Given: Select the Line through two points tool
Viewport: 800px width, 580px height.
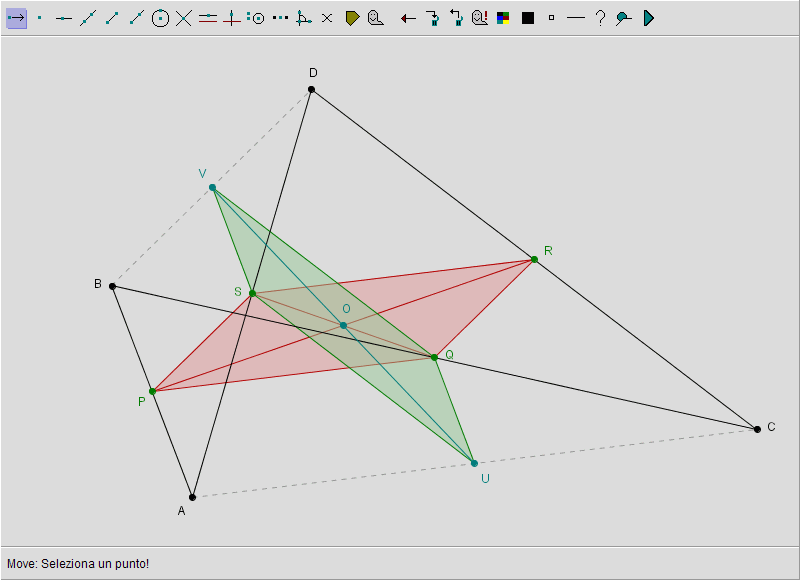Looking at the screenshot, I should click(x=88, y=18).
